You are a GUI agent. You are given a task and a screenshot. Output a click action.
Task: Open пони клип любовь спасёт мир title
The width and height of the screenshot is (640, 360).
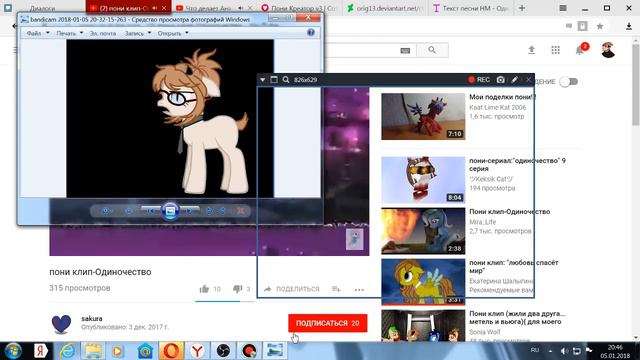click(x=513, y=267)
